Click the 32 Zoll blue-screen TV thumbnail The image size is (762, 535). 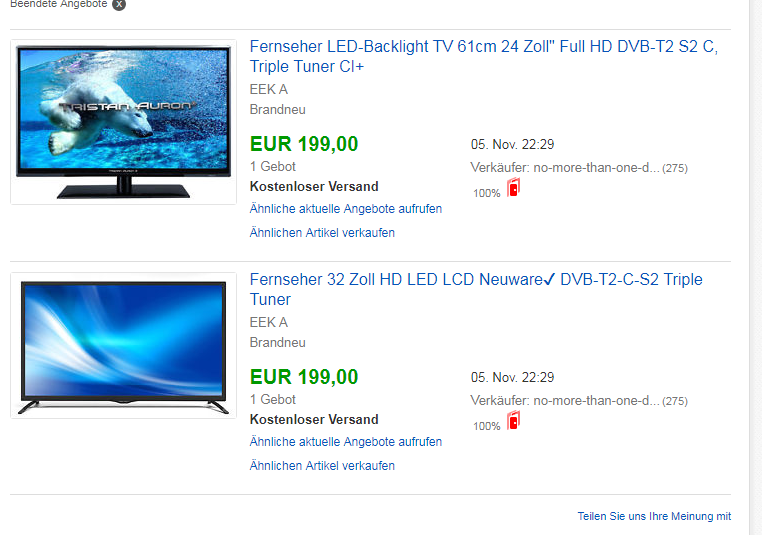(123, 345)
